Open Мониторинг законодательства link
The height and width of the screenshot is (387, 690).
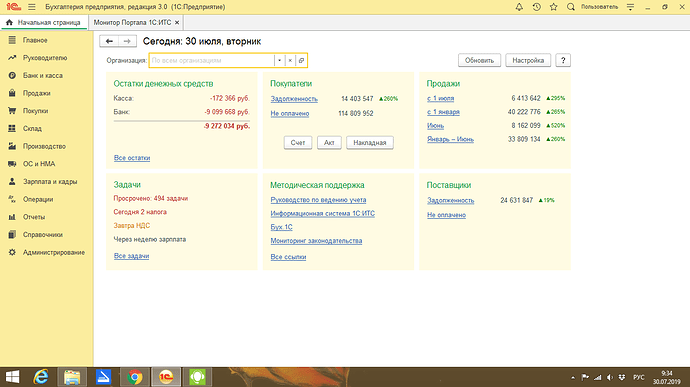pyautogui.click(x=316, y=241)
